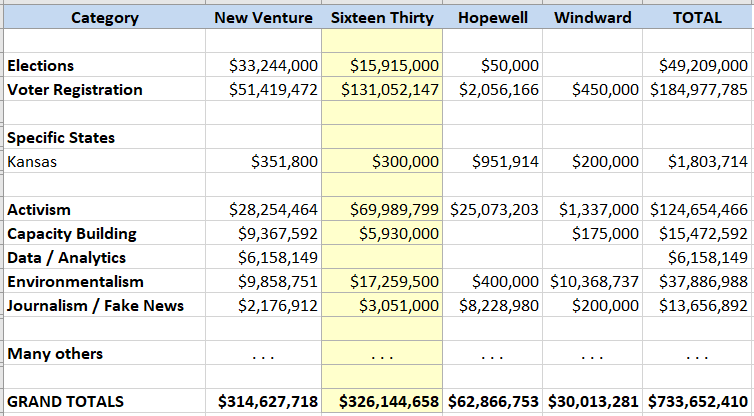Click the Data / Analytics row label
Image resolution: width=754 pixels, height=416 pixels.
coord(66,258)
